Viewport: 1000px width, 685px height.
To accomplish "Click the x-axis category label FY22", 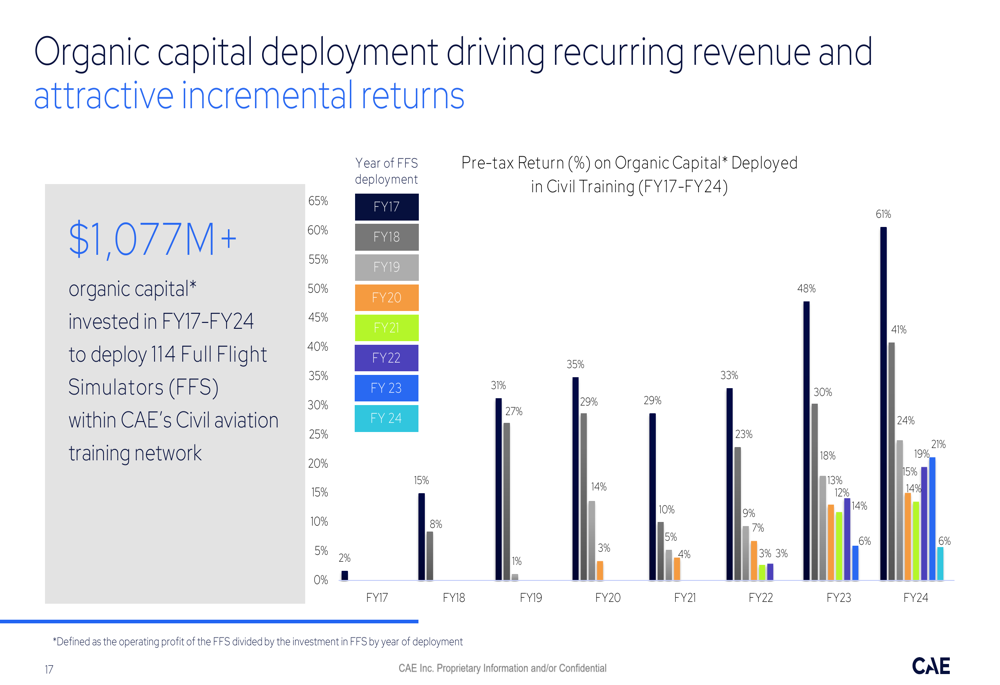I will (761, 598).
